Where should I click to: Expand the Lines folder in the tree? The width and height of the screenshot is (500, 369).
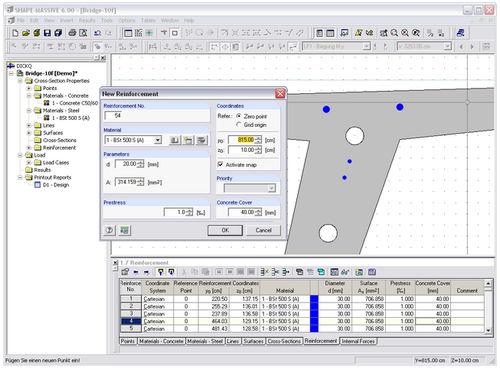29,125
